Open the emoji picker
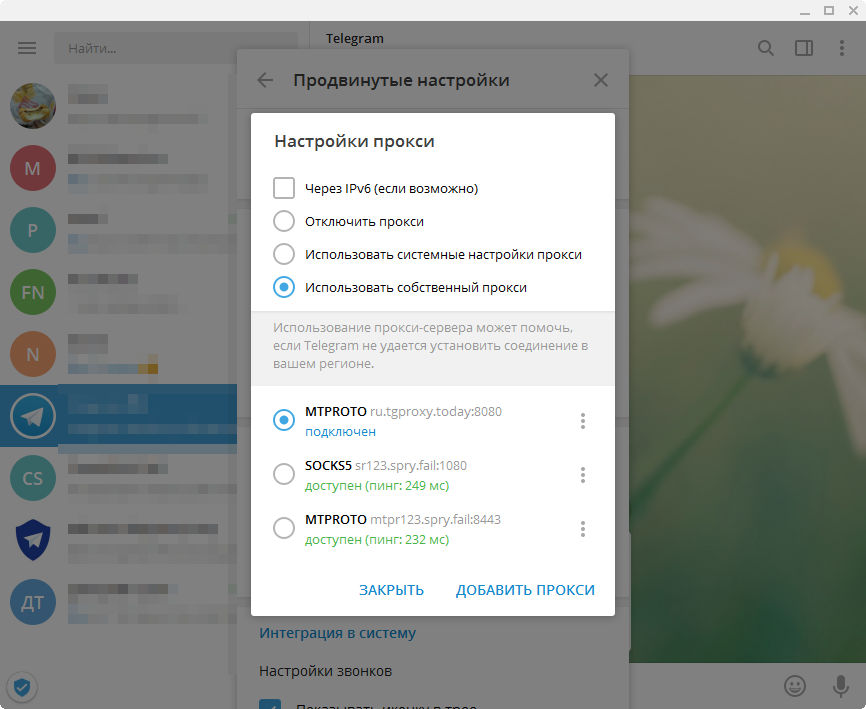 795,686
